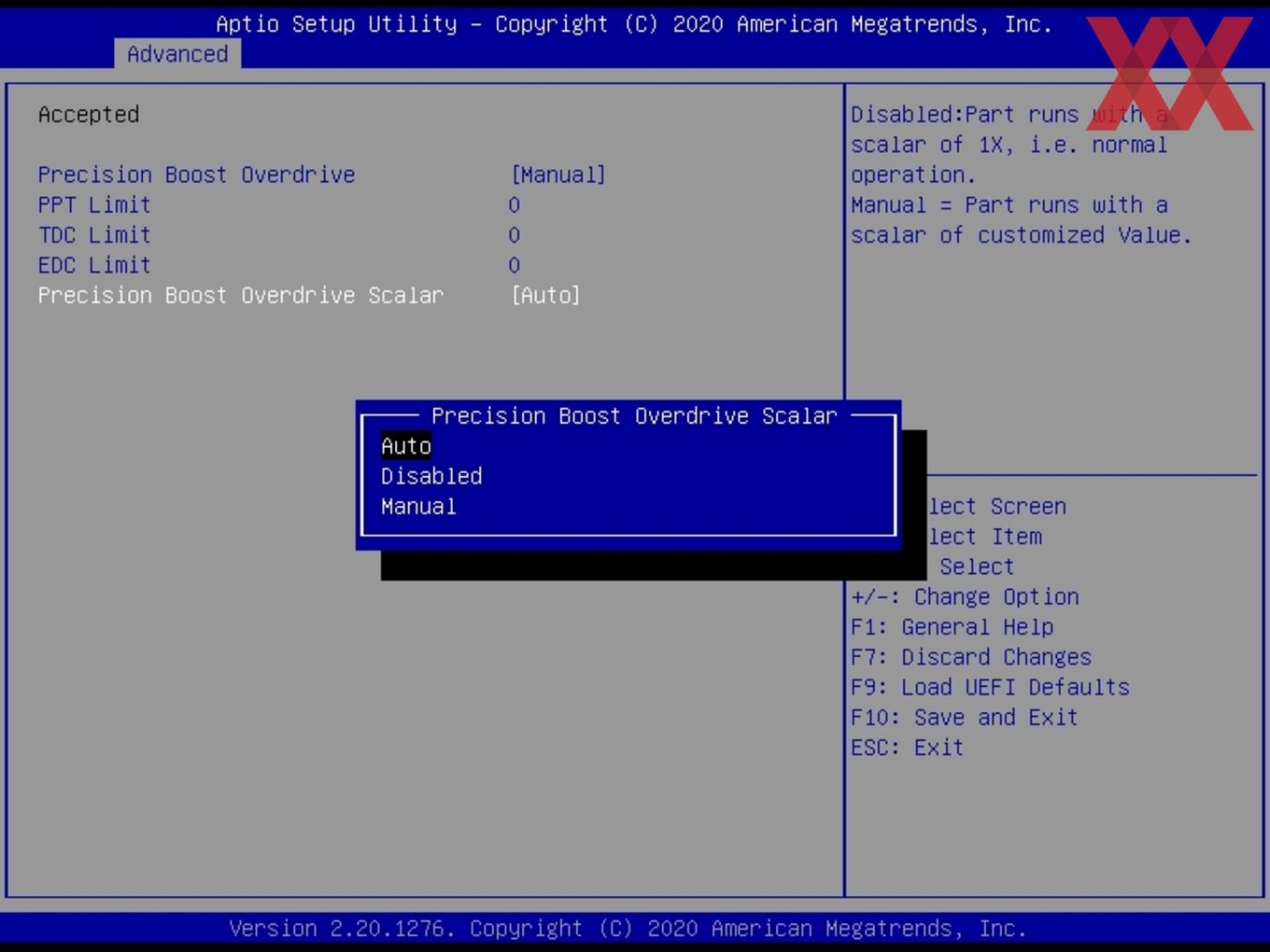The height and width of the screenshot is (952, 1270).
Task: Click the F1: General Help hint
Action: coord(952,627)
